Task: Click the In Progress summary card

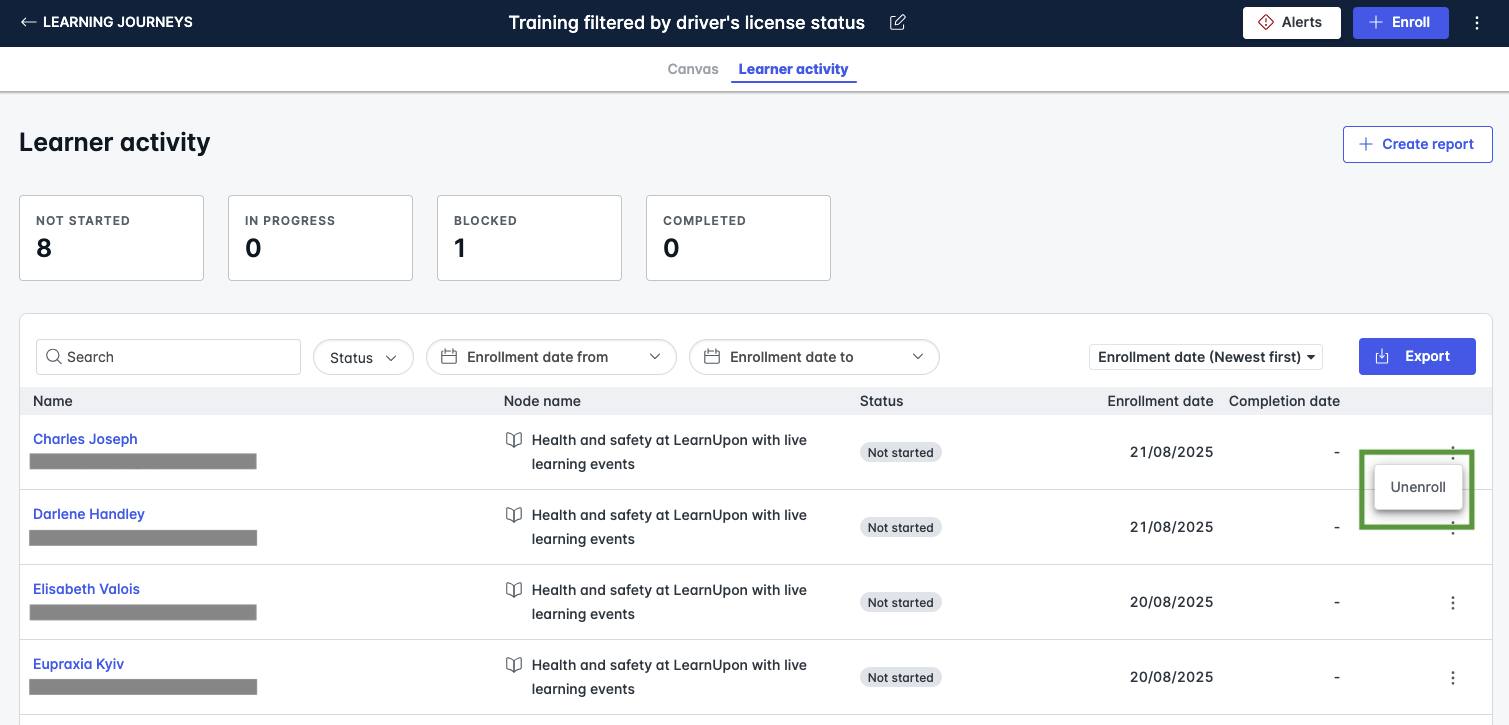Action: (320, 238)
